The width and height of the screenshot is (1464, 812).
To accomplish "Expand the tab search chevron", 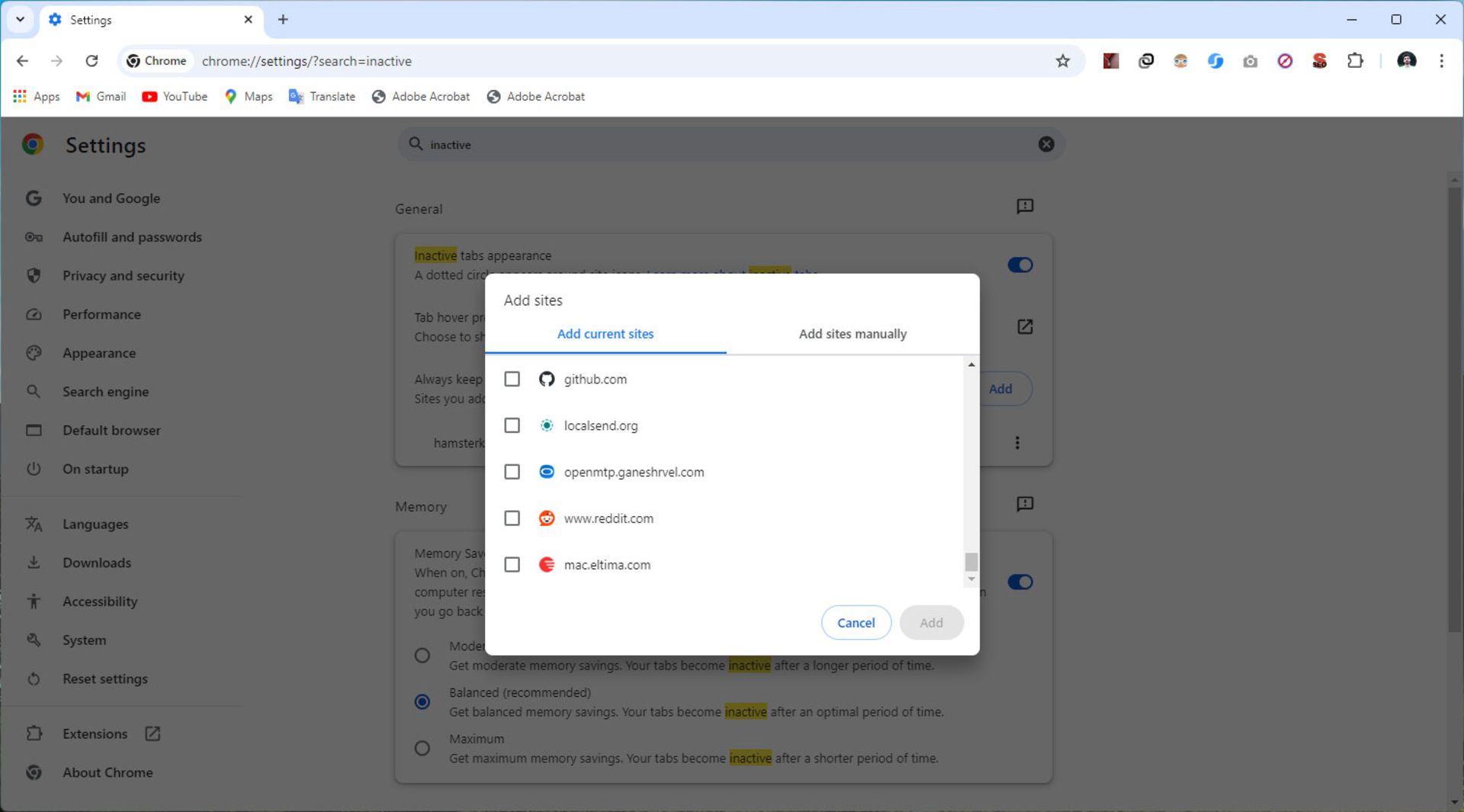I will [21, 20].
